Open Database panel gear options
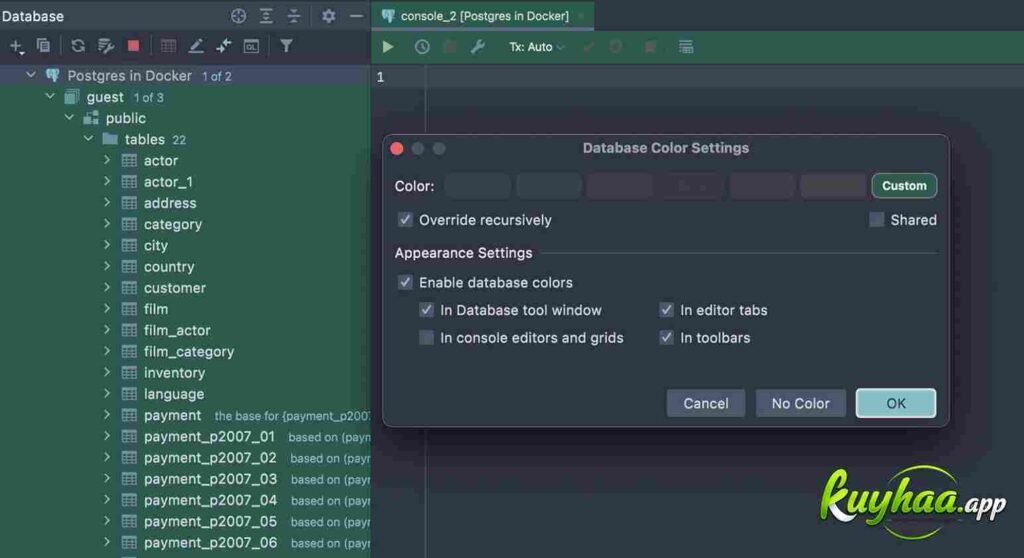The width and height of the screenshot is (1024, 558). click(x=328, y=16)
